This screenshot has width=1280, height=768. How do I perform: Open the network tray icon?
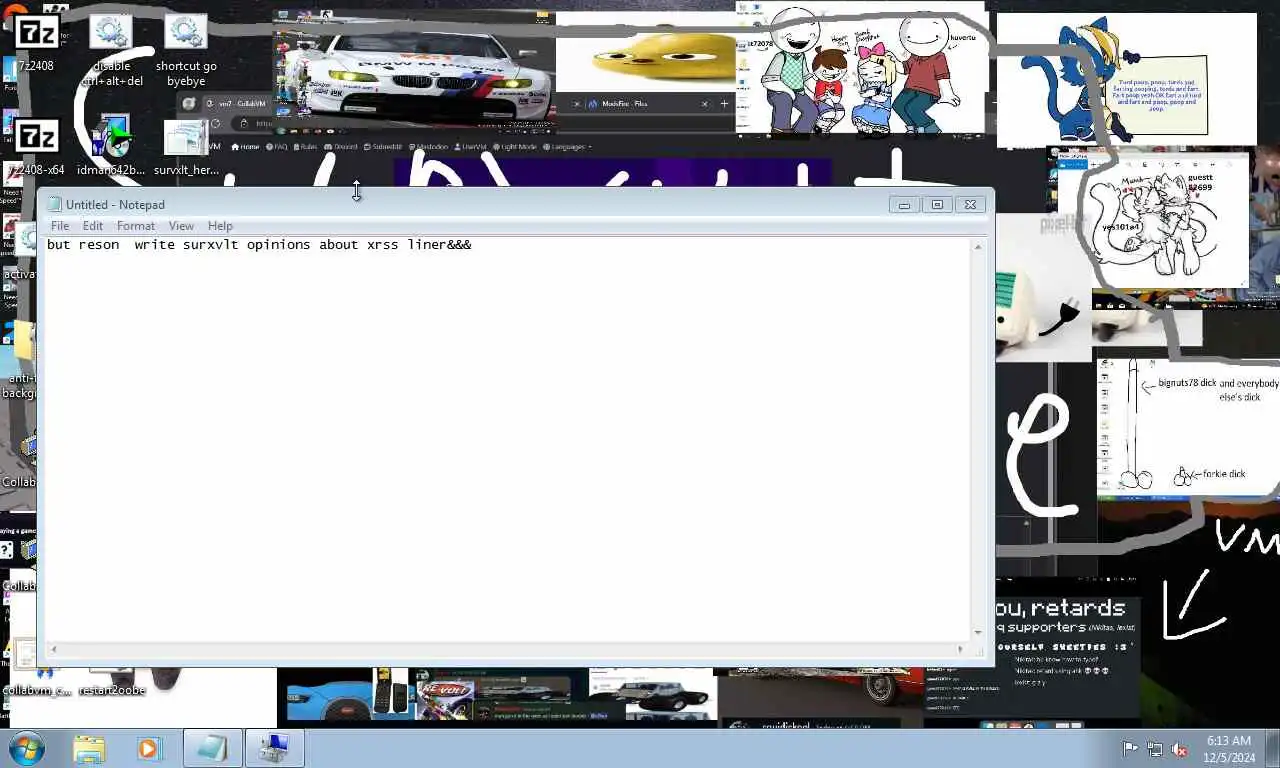[x=1155, y=748]
